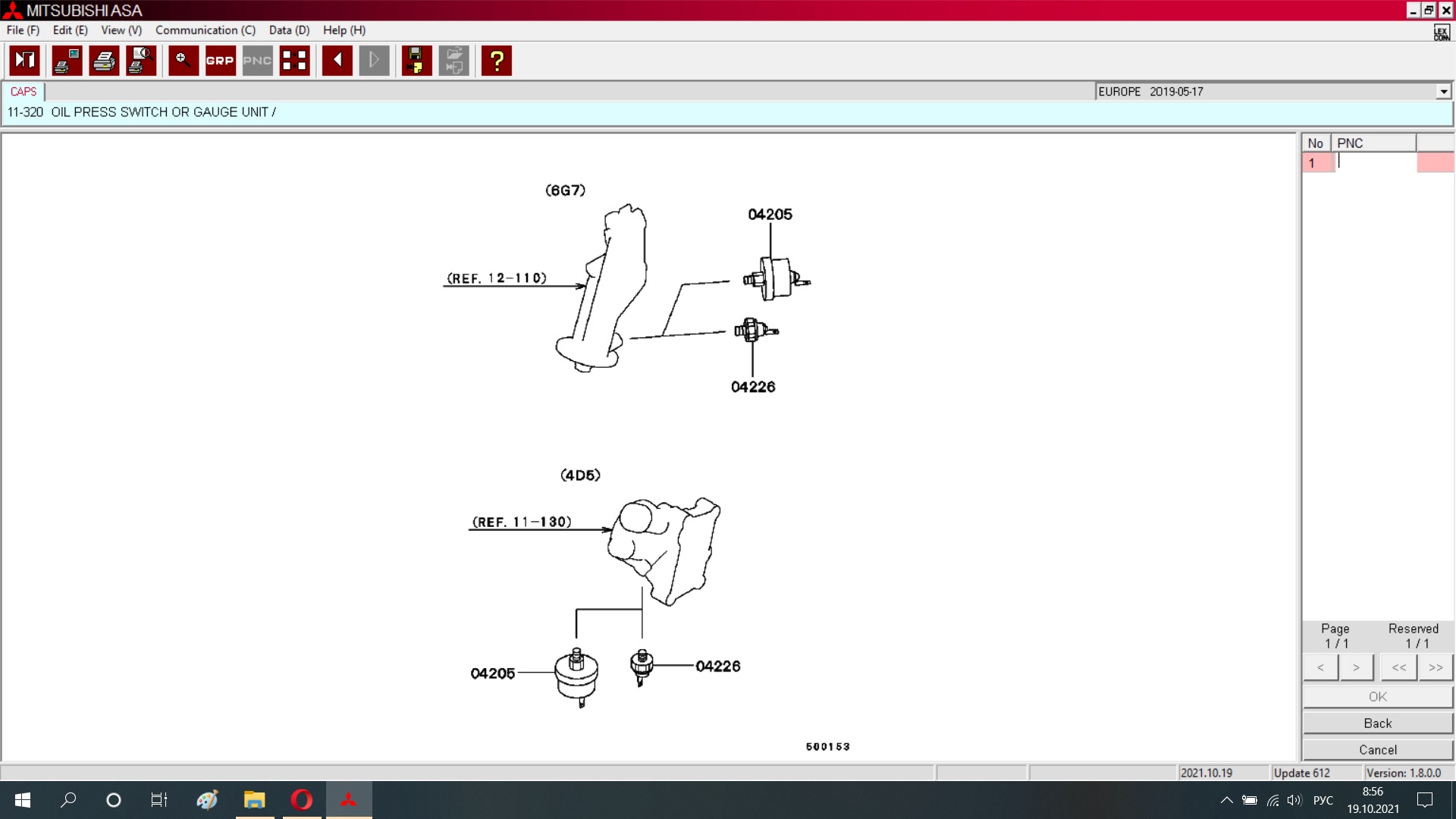The height and width of the screenshot is (819, 1456).
Task: Click the printer toolbar icon
Action: (104, 61)
